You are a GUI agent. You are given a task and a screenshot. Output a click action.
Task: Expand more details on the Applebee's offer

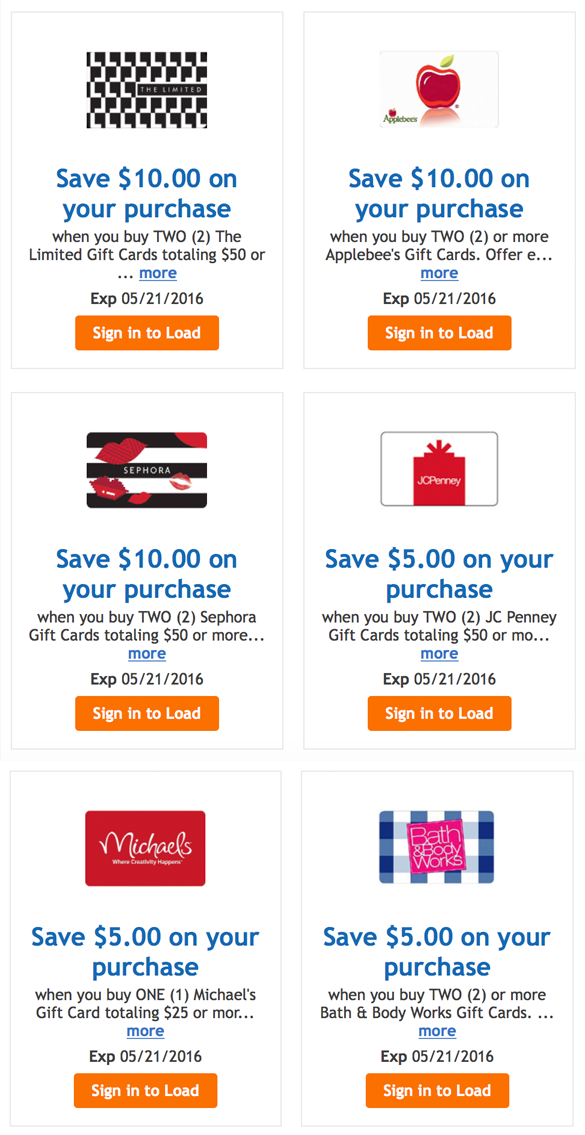tap(439, 272)
